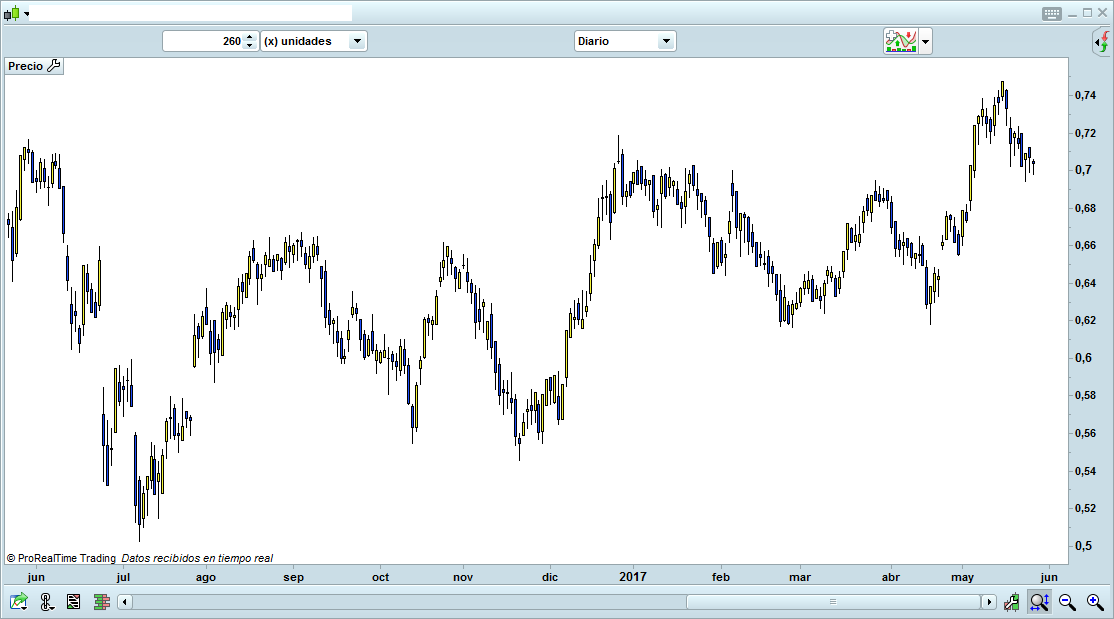The width and height of the screenshot is (1114, 619).
Task: Toggle the red-green stacked bars icon
Action: pyautogui.click(x=101, y=602)
